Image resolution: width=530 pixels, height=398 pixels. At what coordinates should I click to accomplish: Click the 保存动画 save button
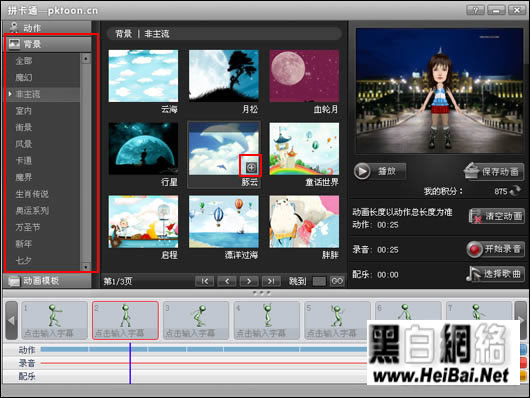click(493, 171)
